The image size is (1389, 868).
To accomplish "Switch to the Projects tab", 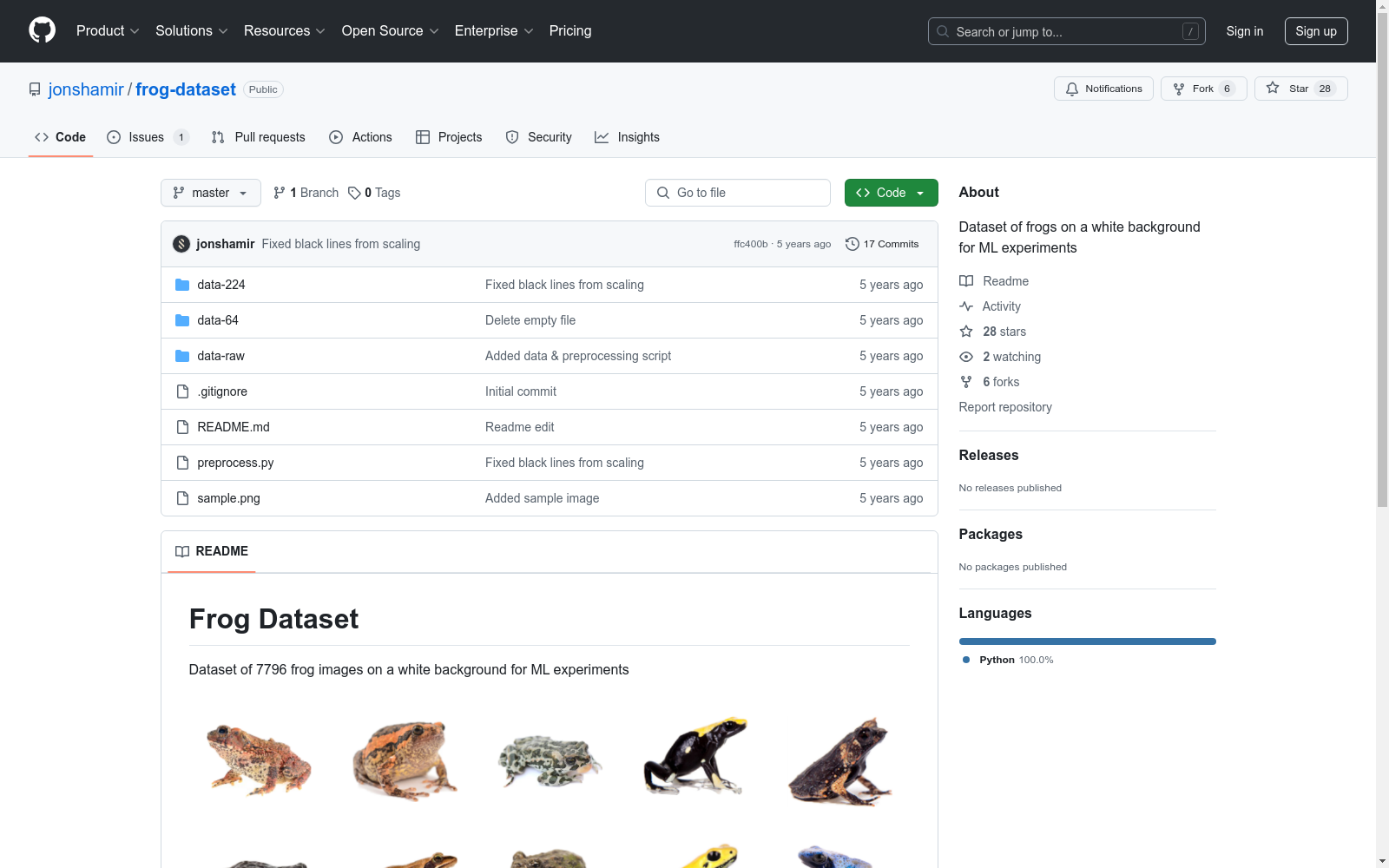I will click(449, 137).
